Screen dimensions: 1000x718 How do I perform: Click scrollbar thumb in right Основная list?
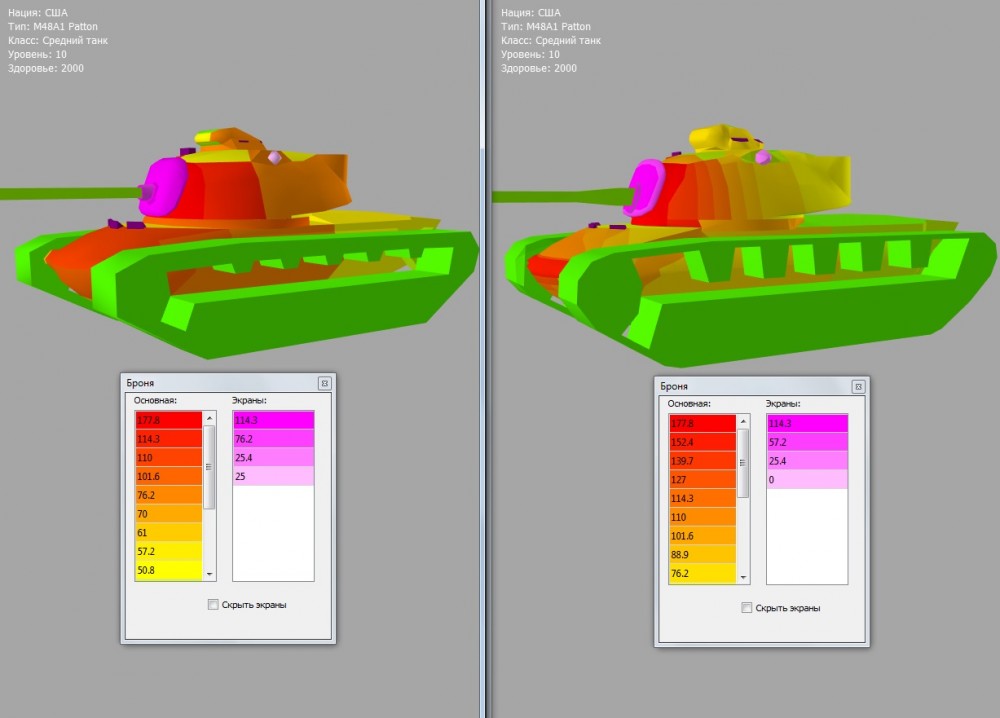tap(743, 463)
